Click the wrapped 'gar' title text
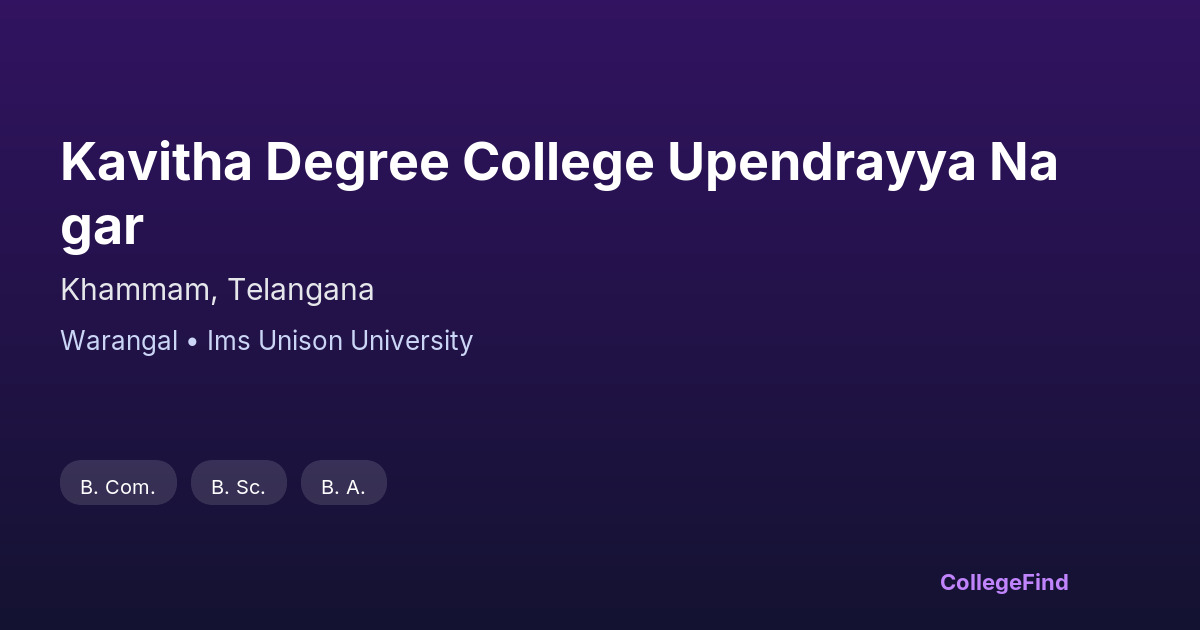Image resolution: width=1200 pixels, height=630 pixels. (102, 227)
